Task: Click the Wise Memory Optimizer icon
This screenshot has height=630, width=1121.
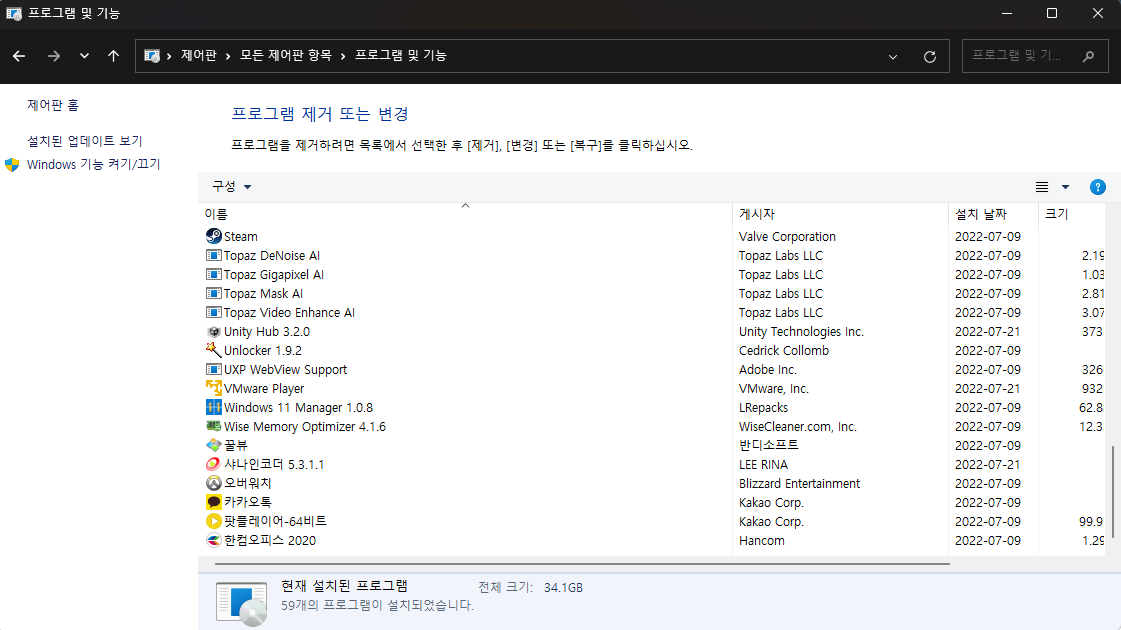Action: [x=213, y=426]
